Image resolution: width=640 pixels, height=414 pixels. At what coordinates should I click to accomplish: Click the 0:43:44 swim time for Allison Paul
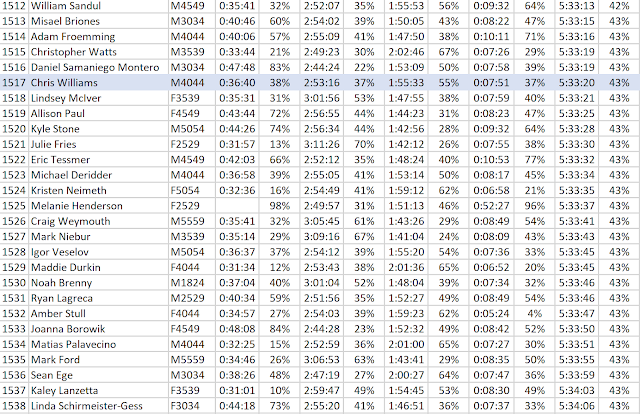(x=237, y=114)
